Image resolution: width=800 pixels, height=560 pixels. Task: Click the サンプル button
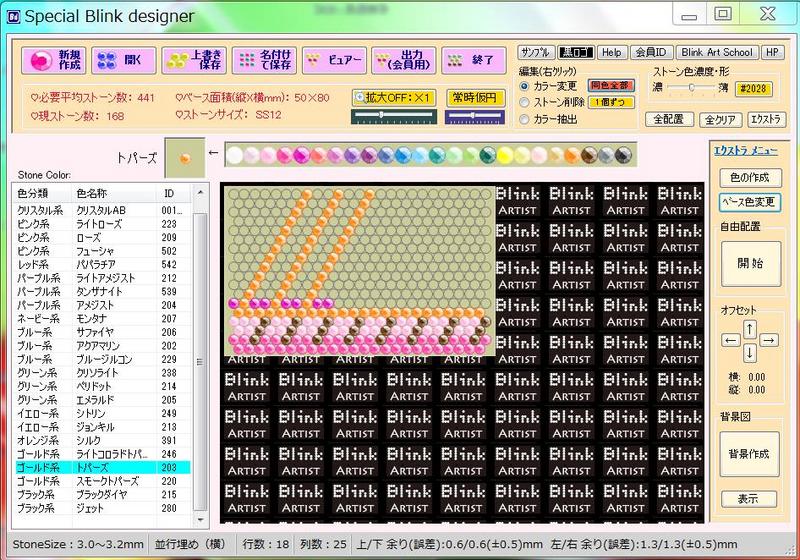536,53
